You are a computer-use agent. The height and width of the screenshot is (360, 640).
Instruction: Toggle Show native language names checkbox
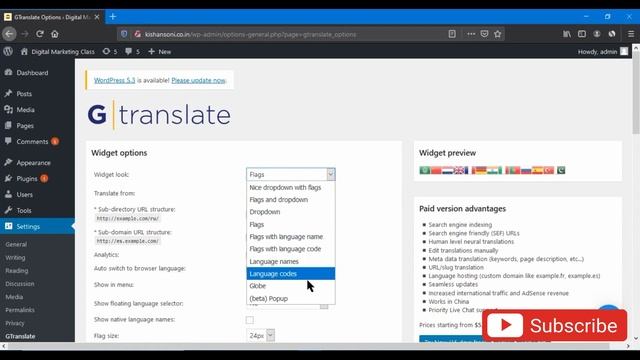pos(250,320)
